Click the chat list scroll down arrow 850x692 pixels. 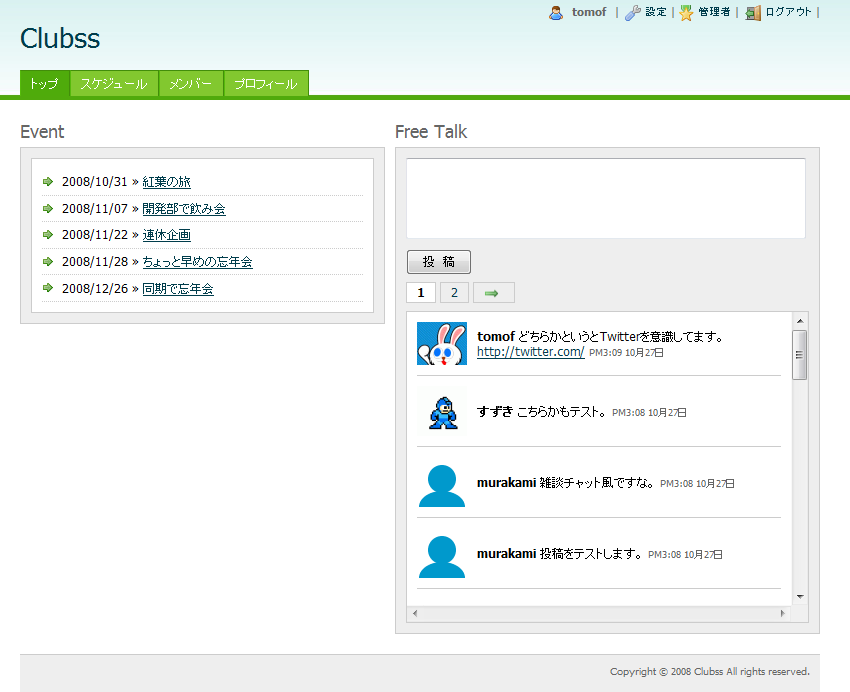[x=799, y=597]
